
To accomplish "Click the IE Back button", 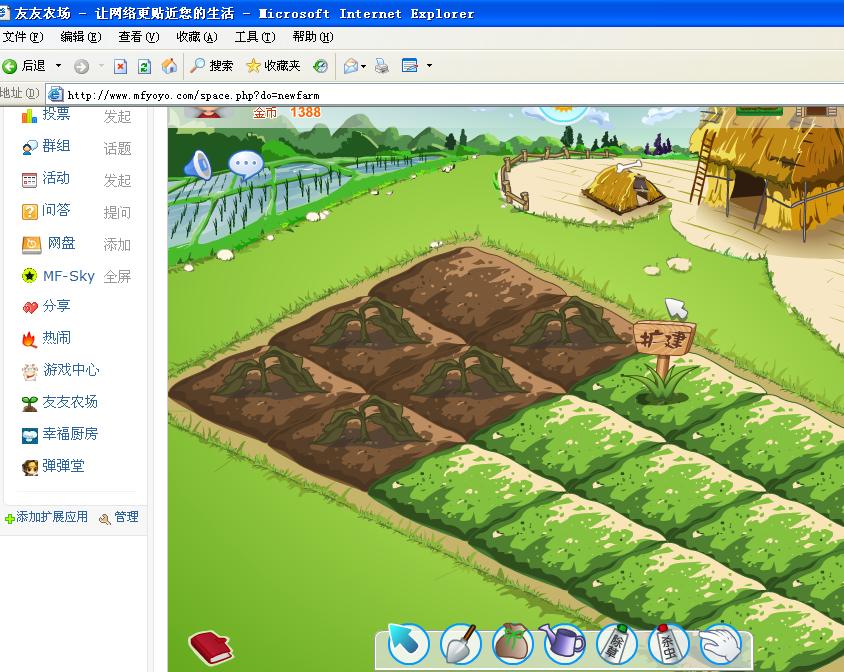I will (x=24, y=66).
